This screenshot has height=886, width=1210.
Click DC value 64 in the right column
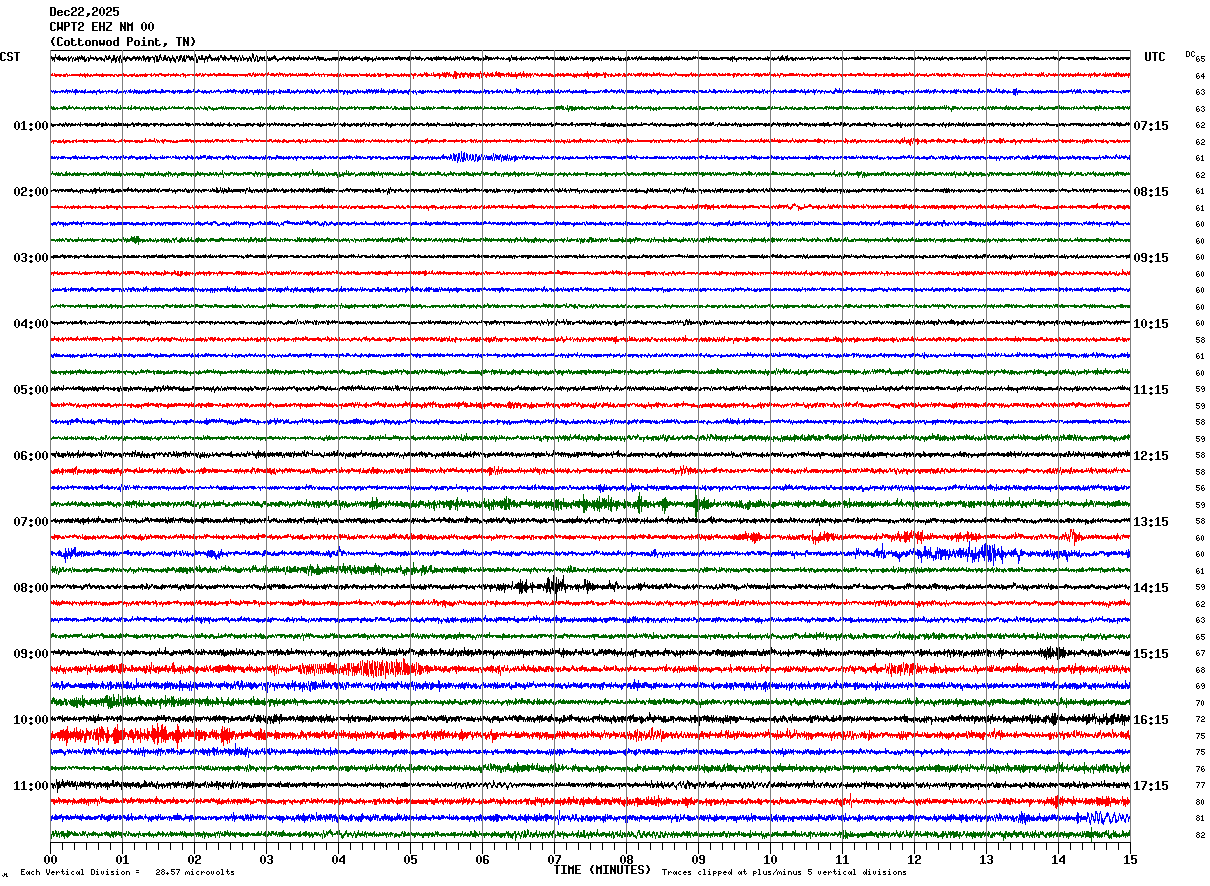point(1200,76)
